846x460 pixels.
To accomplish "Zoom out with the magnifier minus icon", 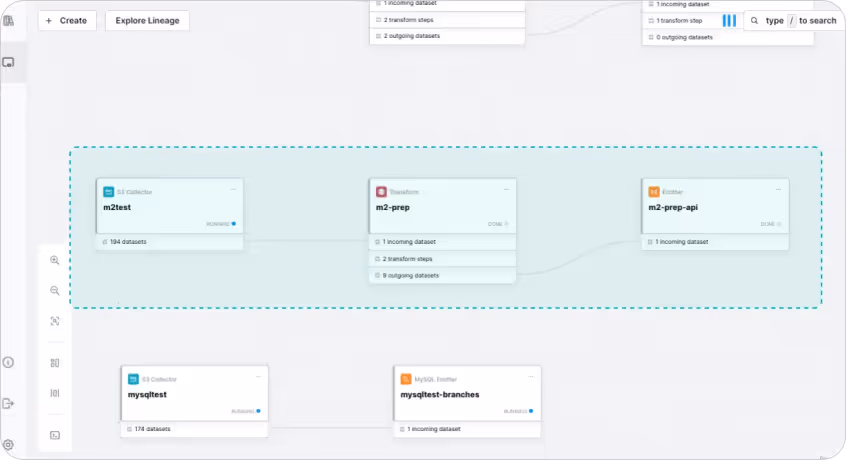I will [54, 291].
